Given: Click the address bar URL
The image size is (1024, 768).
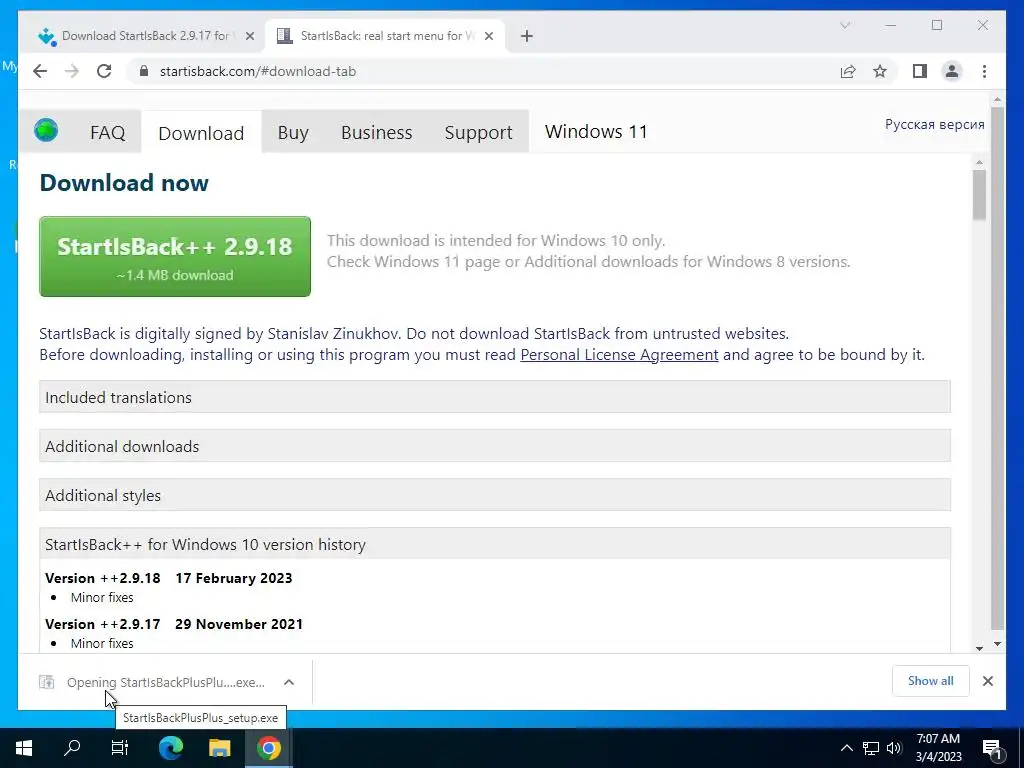Looking at the screenshot, I should click(258, 71).
